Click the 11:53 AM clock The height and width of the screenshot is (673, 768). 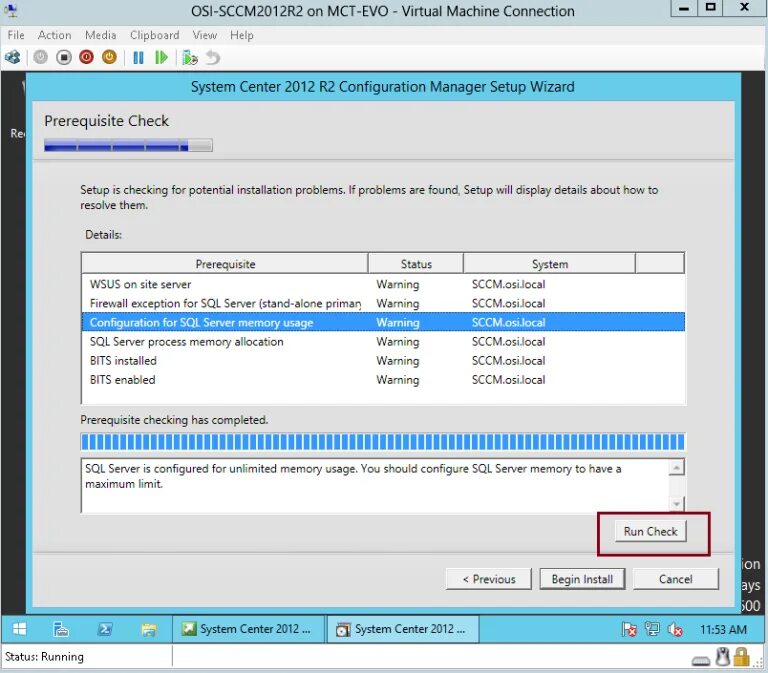point(723,629)
